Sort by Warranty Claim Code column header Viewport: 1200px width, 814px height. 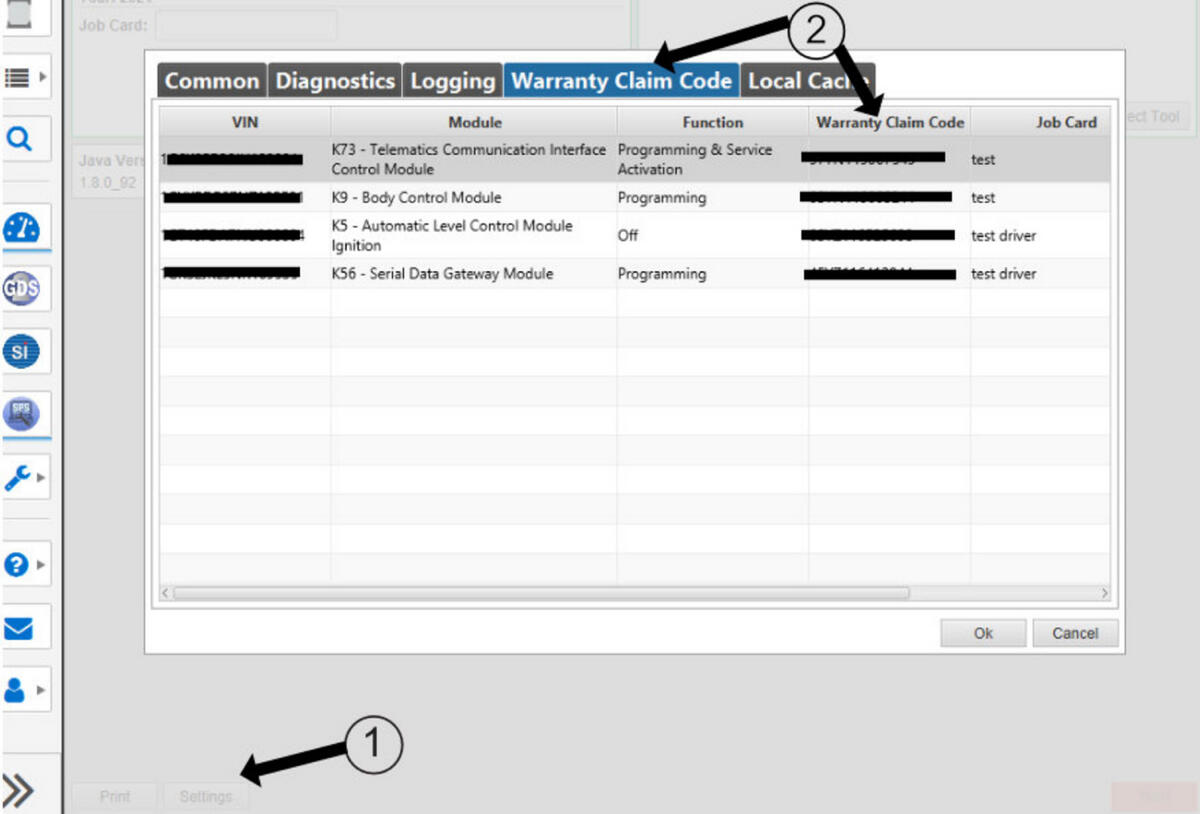(889, 122)
